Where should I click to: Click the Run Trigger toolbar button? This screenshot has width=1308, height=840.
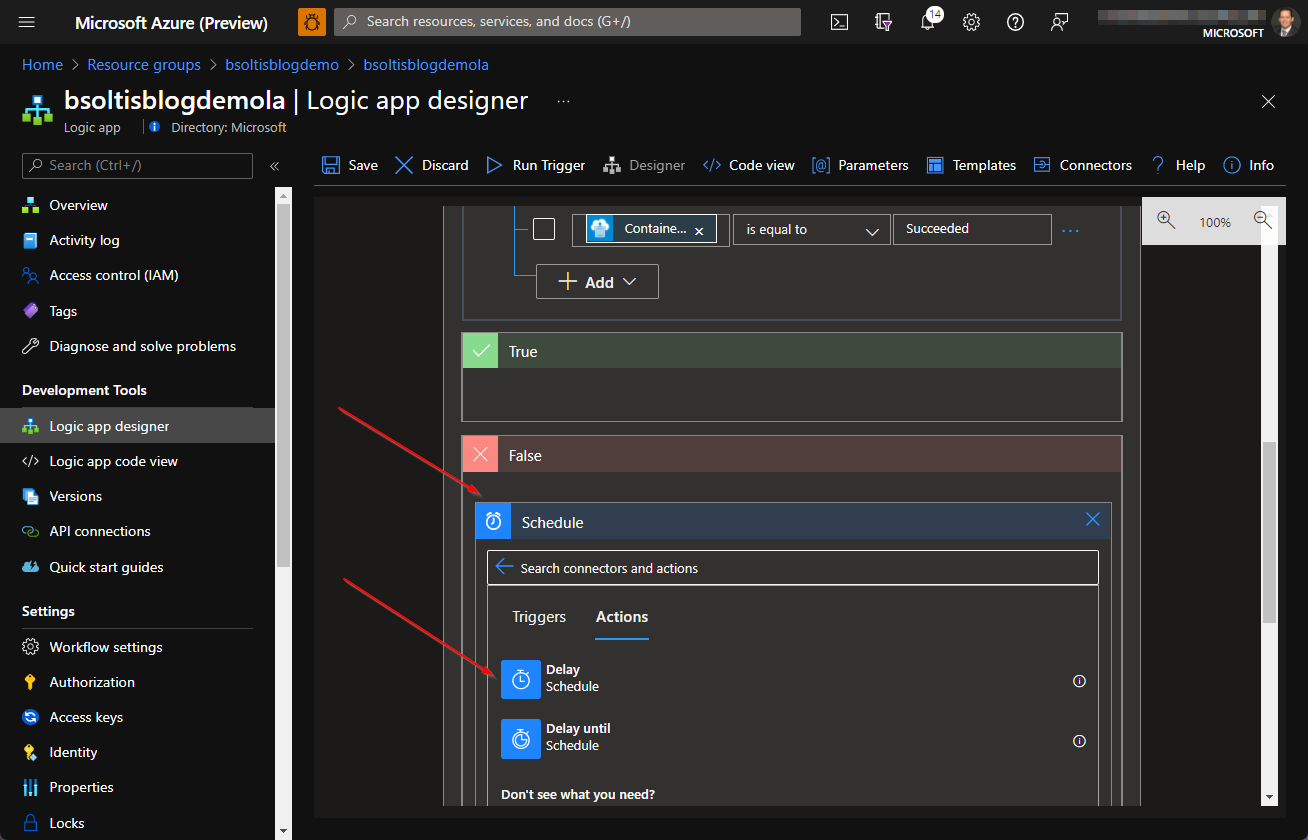pos(536,165)
